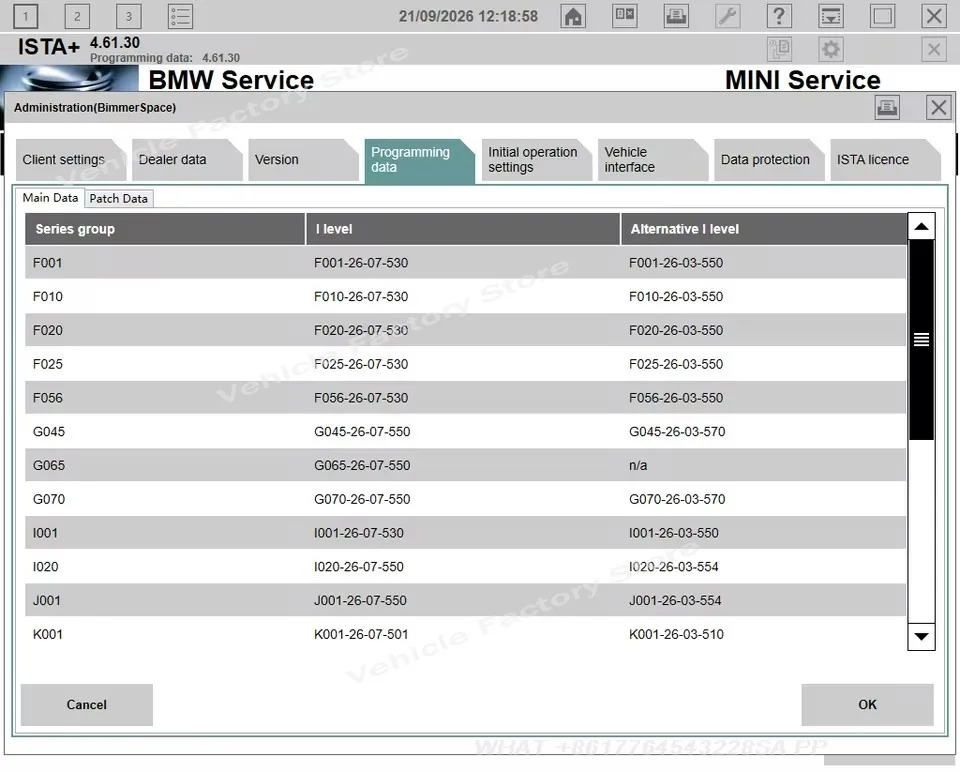960x772 pixels.
Task: Open operation slot 2 icon
Action: click(77, 17)
